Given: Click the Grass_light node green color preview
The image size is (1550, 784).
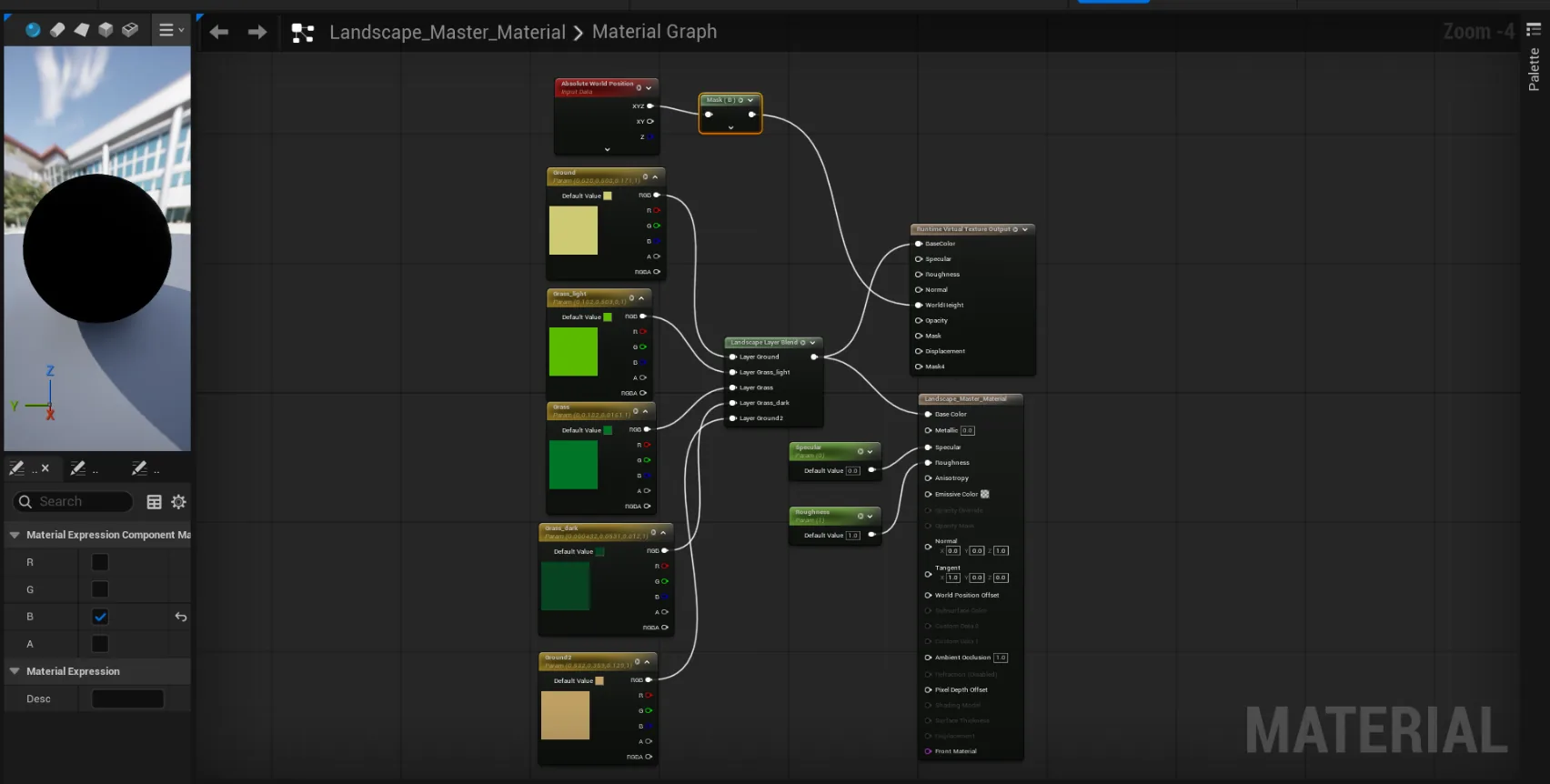Looking at the screenshot, I should pos(573,351).
